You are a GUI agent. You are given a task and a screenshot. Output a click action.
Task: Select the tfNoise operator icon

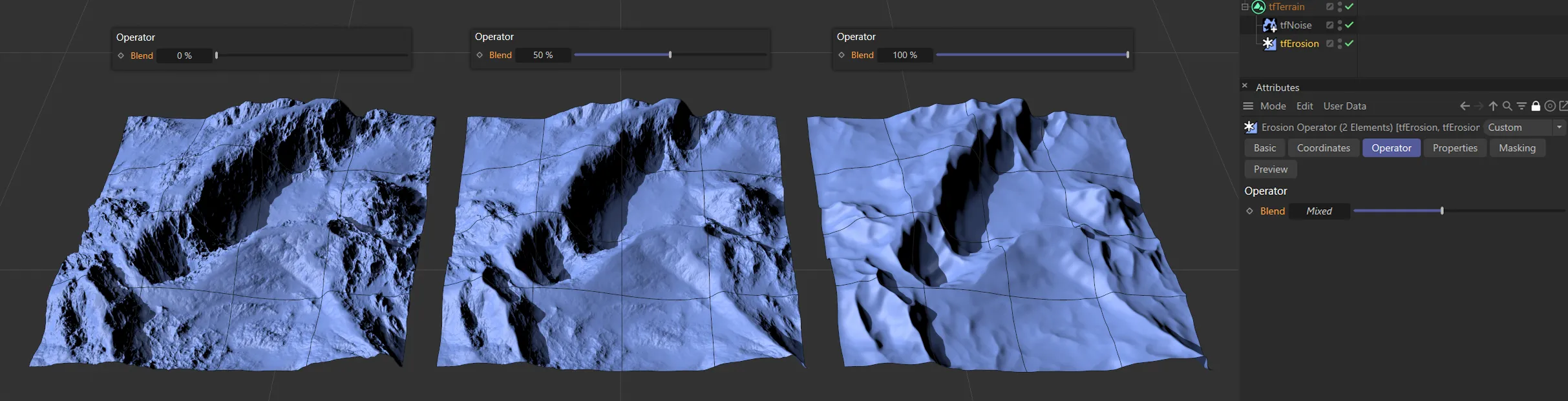click(1269, 25)
